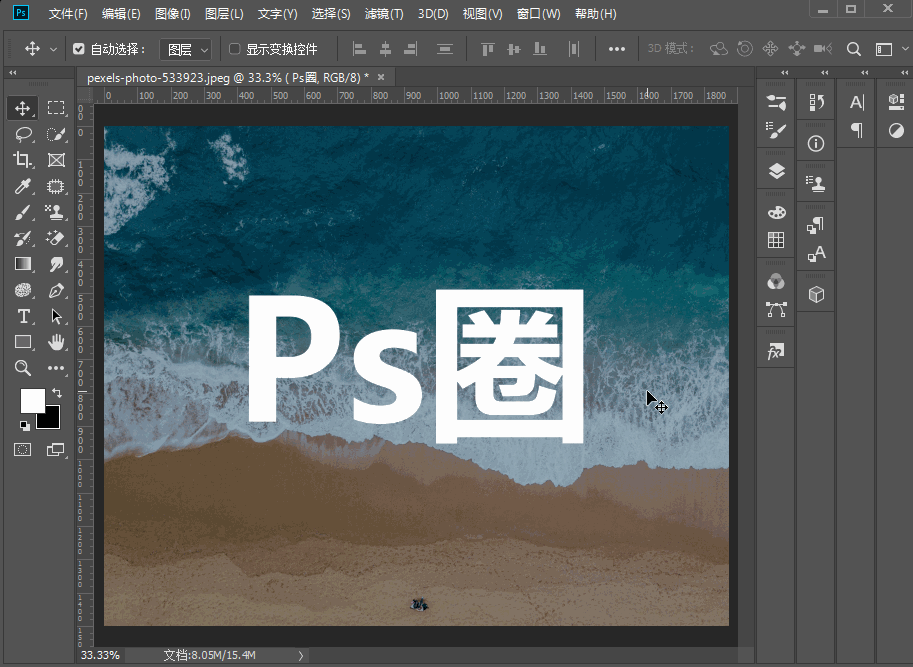
Task: Select the Clone Stamp tool
Action: click(55, 212)
